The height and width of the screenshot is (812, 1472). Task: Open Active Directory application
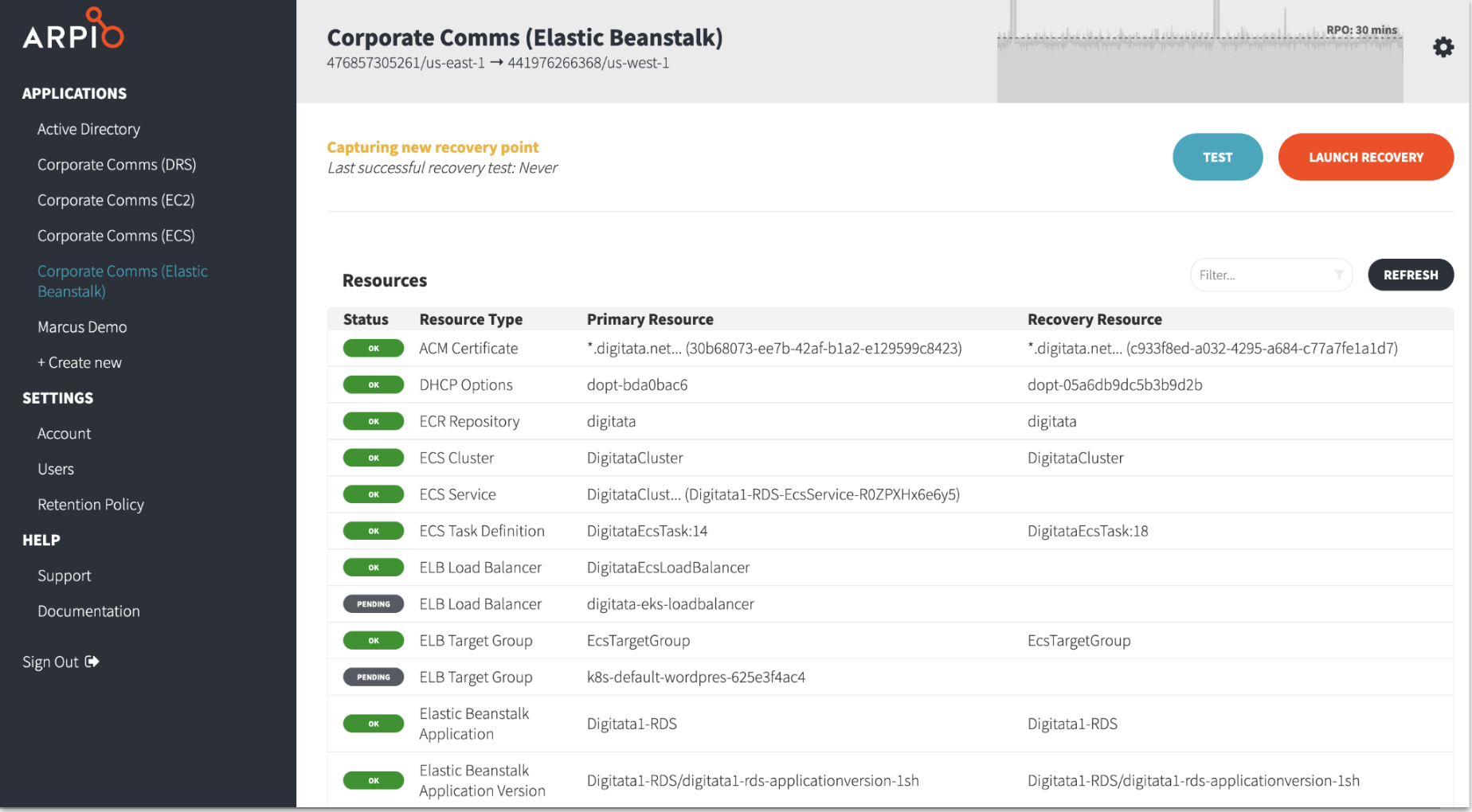88,129
